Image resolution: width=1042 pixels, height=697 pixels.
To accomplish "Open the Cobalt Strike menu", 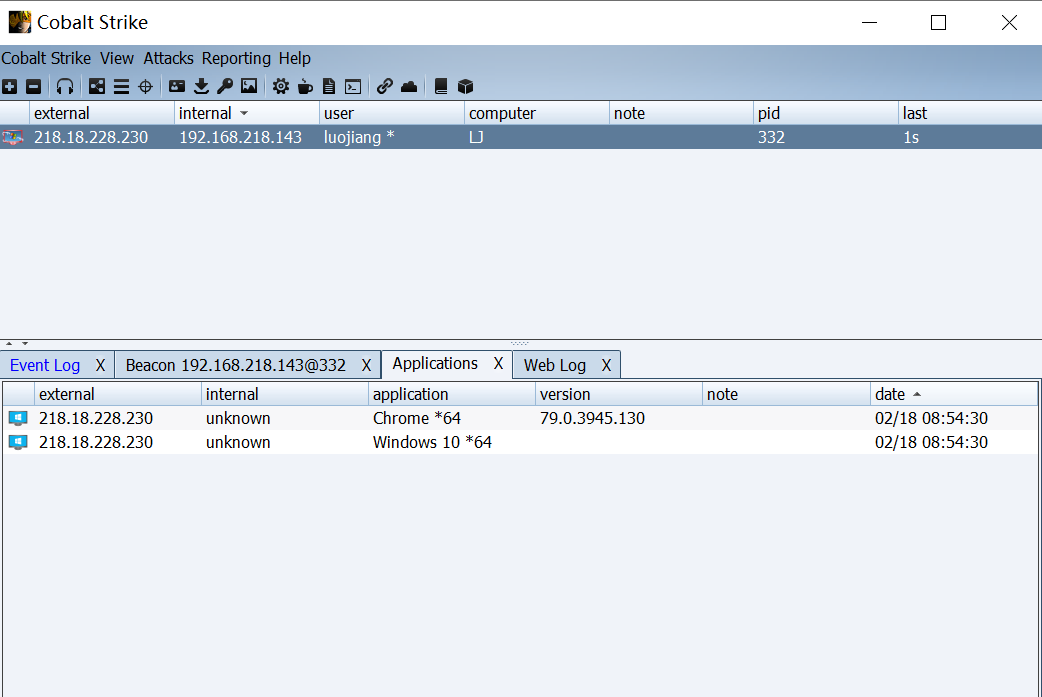I will [46, 58].
